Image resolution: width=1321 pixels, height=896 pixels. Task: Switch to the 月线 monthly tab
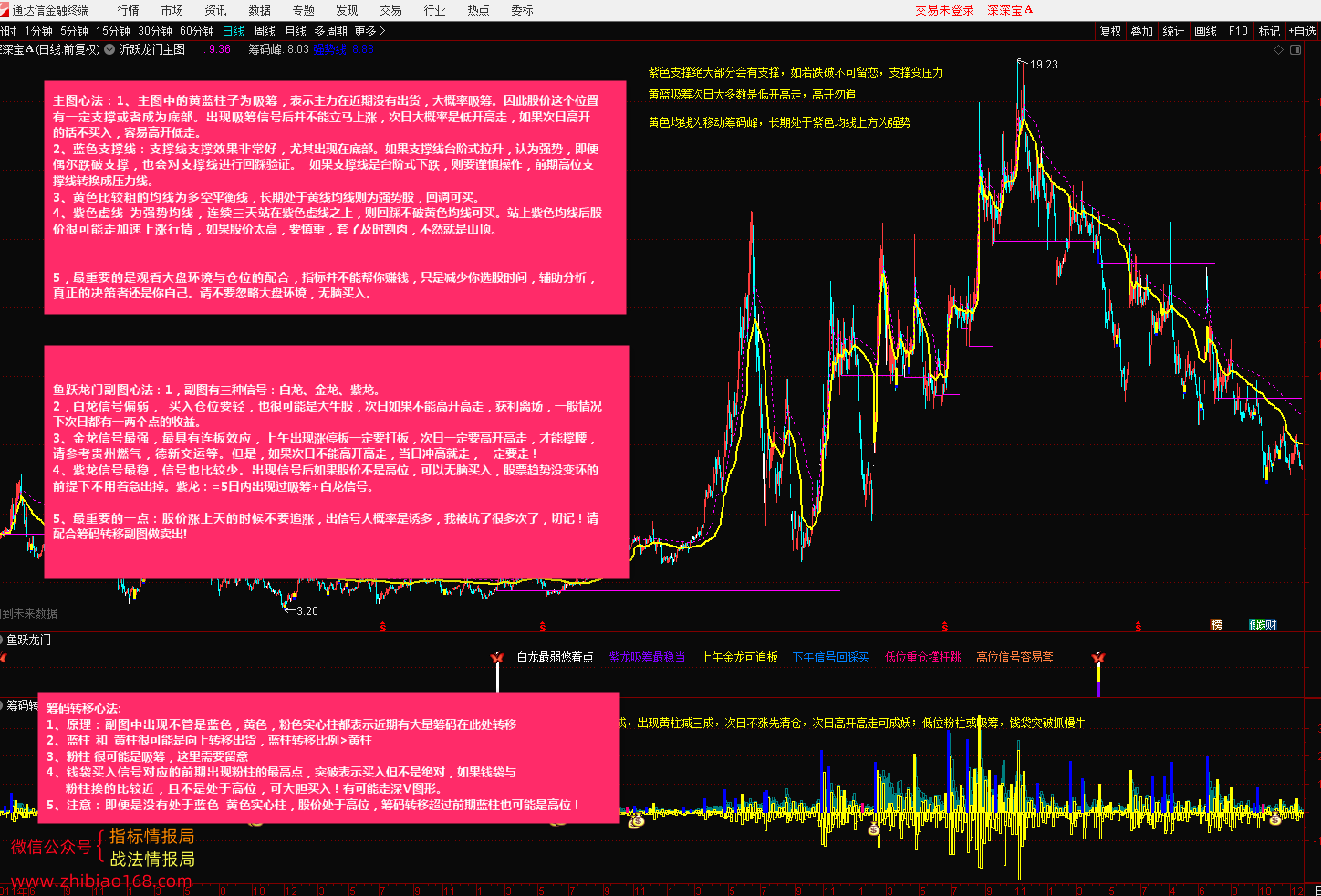[296, 31]
